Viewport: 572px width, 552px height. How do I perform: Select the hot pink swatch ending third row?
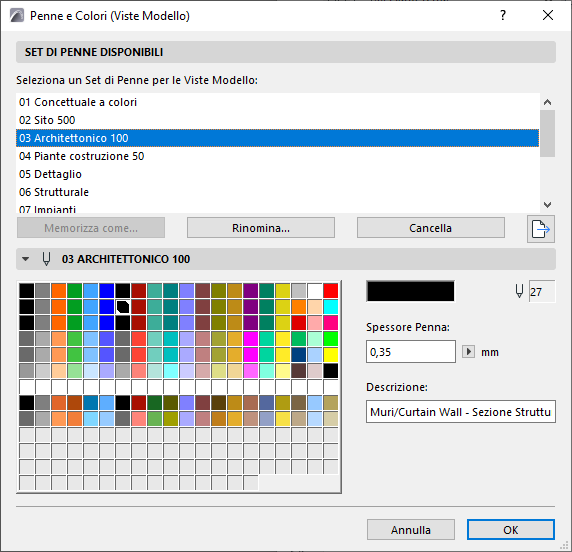[x=331, y=323]
